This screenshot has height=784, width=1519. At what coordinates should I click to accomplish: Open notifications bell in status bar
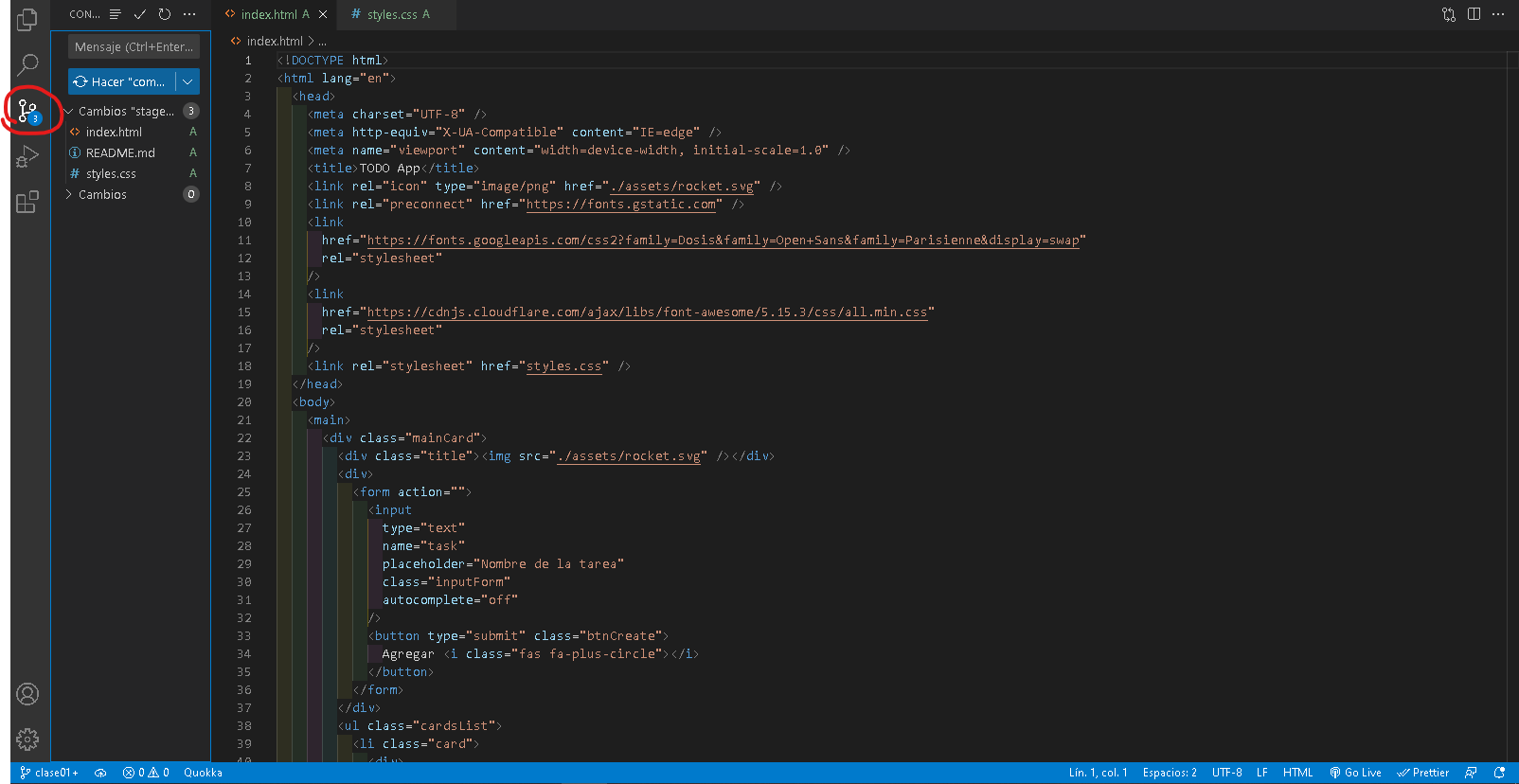point(1499,773)
